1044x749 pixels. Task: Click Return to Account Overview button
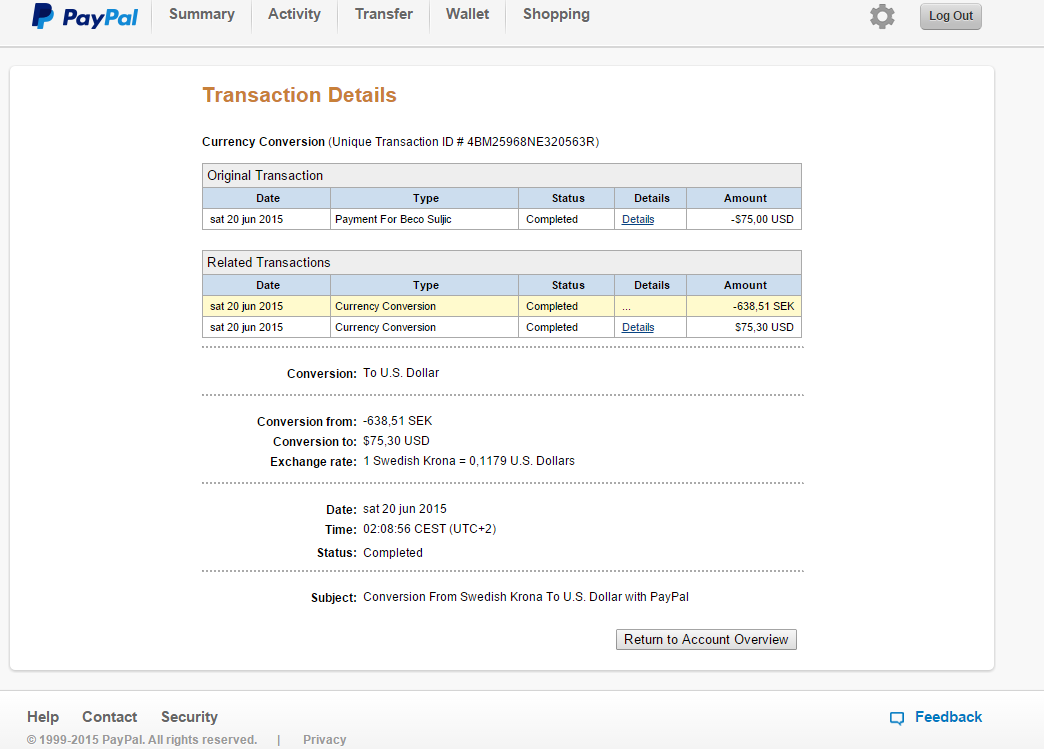(x=706, y=639)
